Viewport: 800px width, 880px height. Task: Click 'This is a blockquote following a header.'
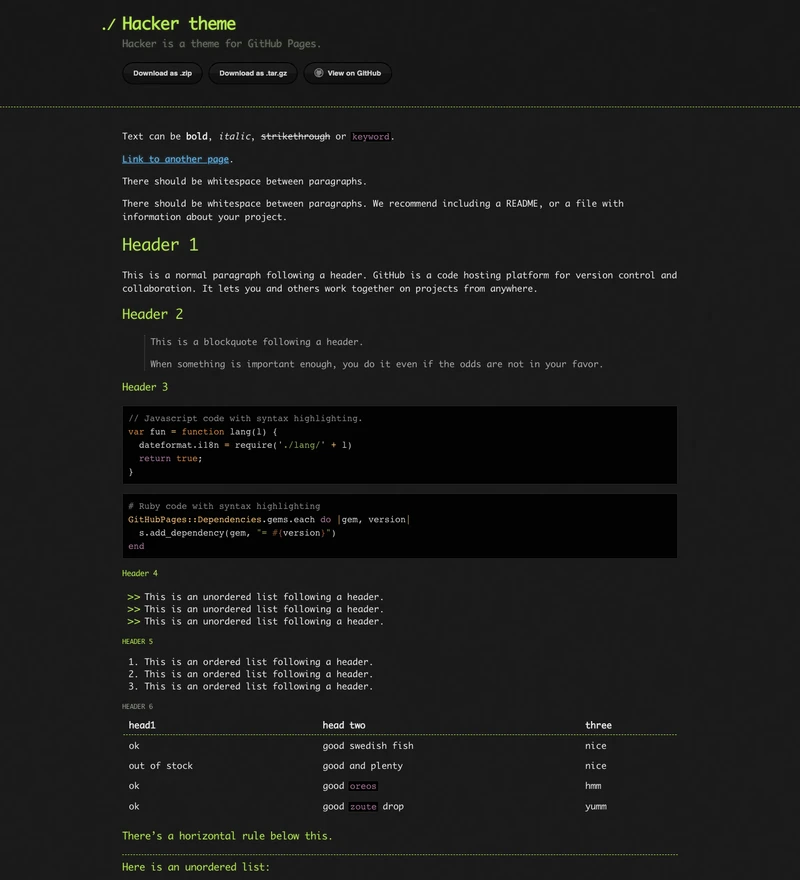(x=257, y=342)
